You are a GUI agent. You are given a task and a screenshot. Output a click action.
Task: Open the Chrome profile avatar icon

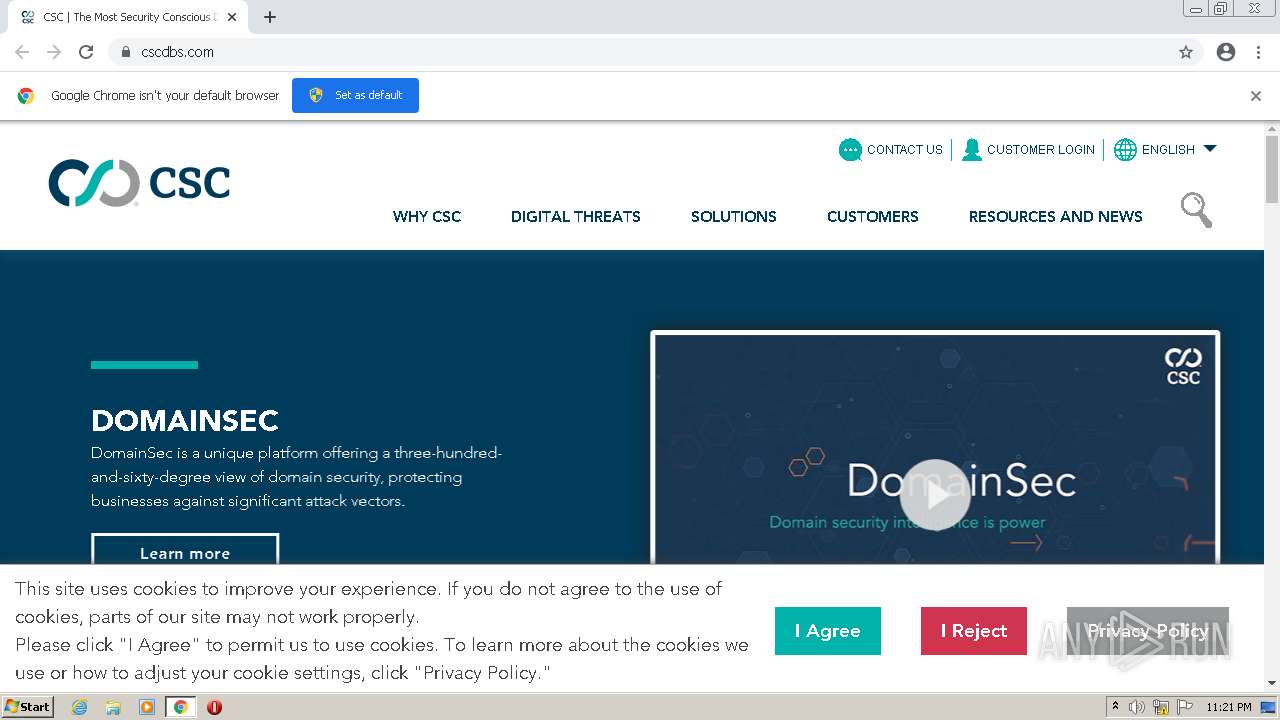tap(1226, 52)
